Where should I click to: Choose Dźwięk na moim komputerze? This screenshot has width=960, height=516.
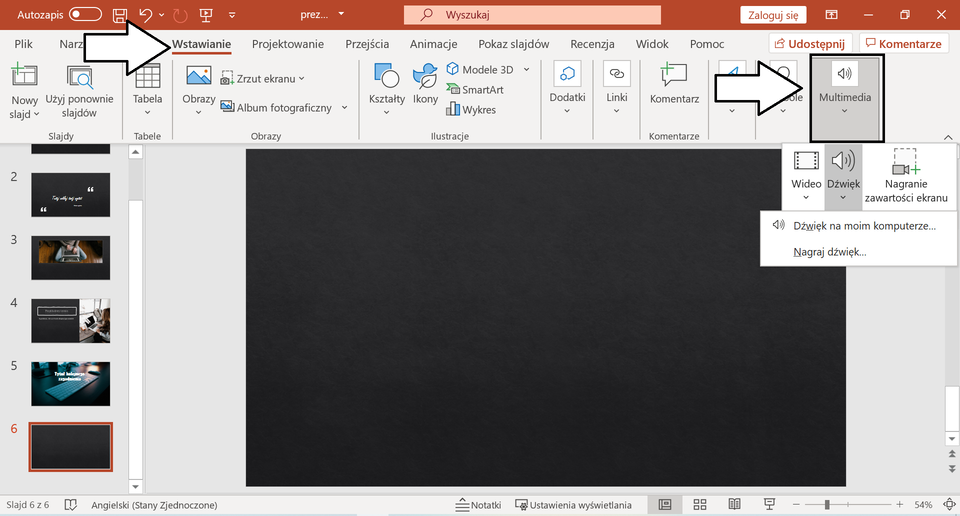864,226
